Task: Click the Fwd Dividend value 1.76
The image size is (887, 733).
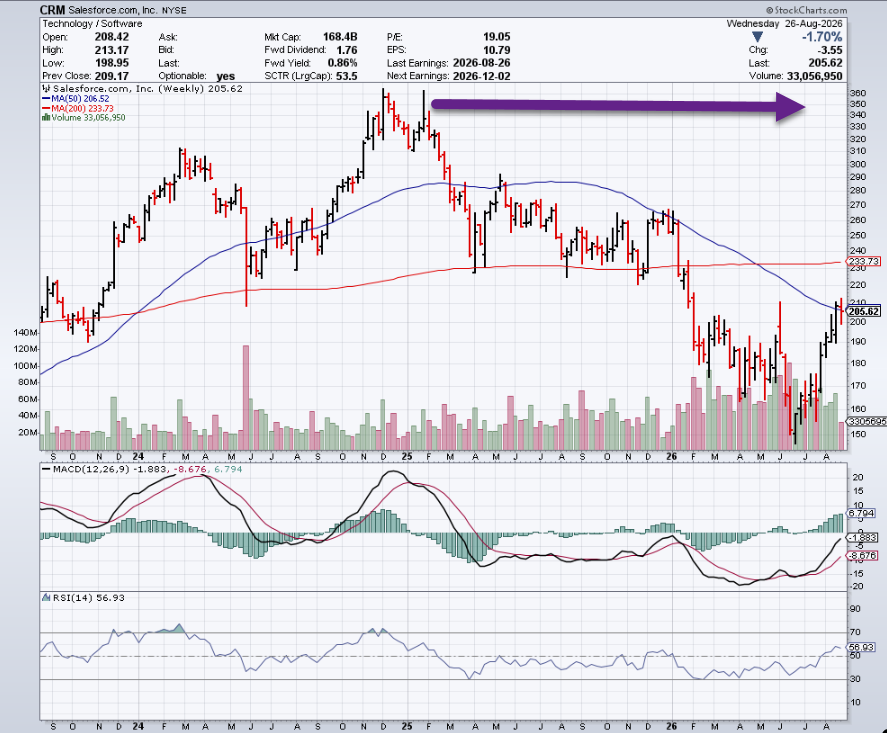Action: pos(346,50)
